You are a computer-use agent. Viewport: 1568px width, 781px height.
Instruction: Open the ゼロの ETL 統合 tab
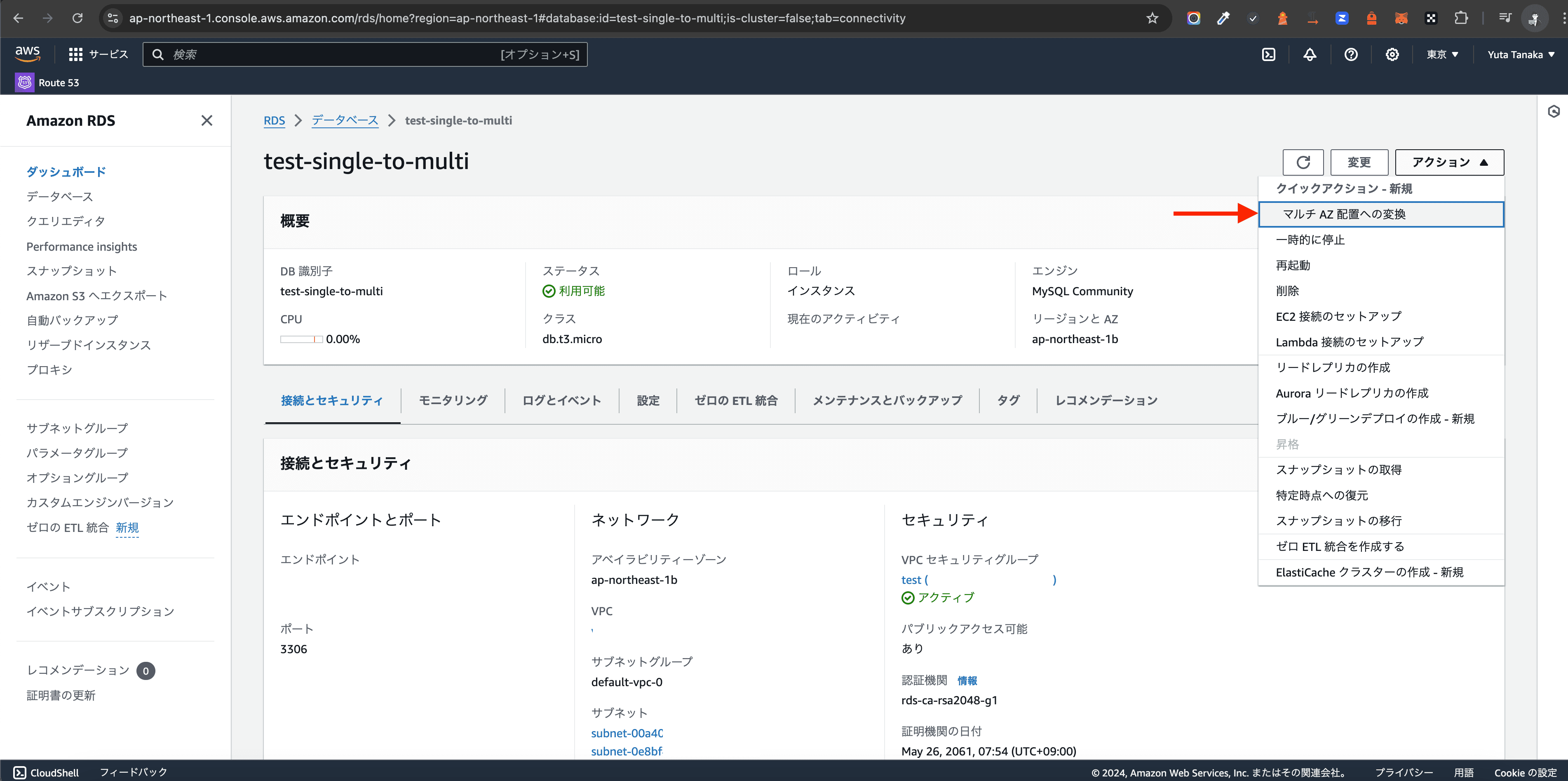pyautogui.click(x=736, y=400)
